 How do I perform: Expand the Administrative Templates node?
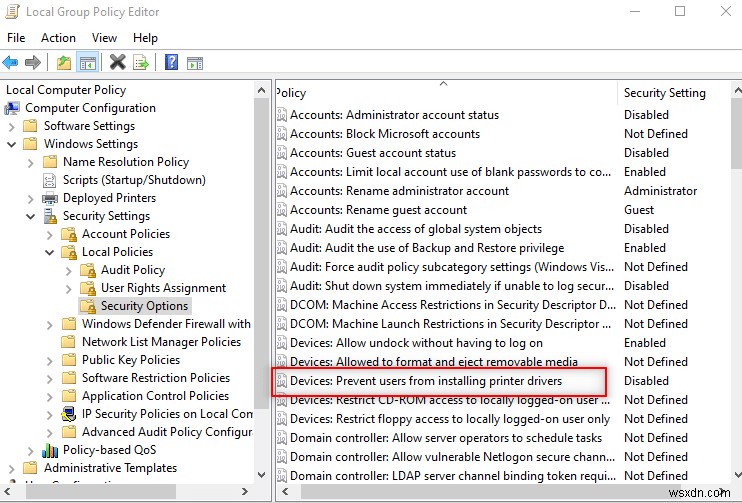coord(12,468)
